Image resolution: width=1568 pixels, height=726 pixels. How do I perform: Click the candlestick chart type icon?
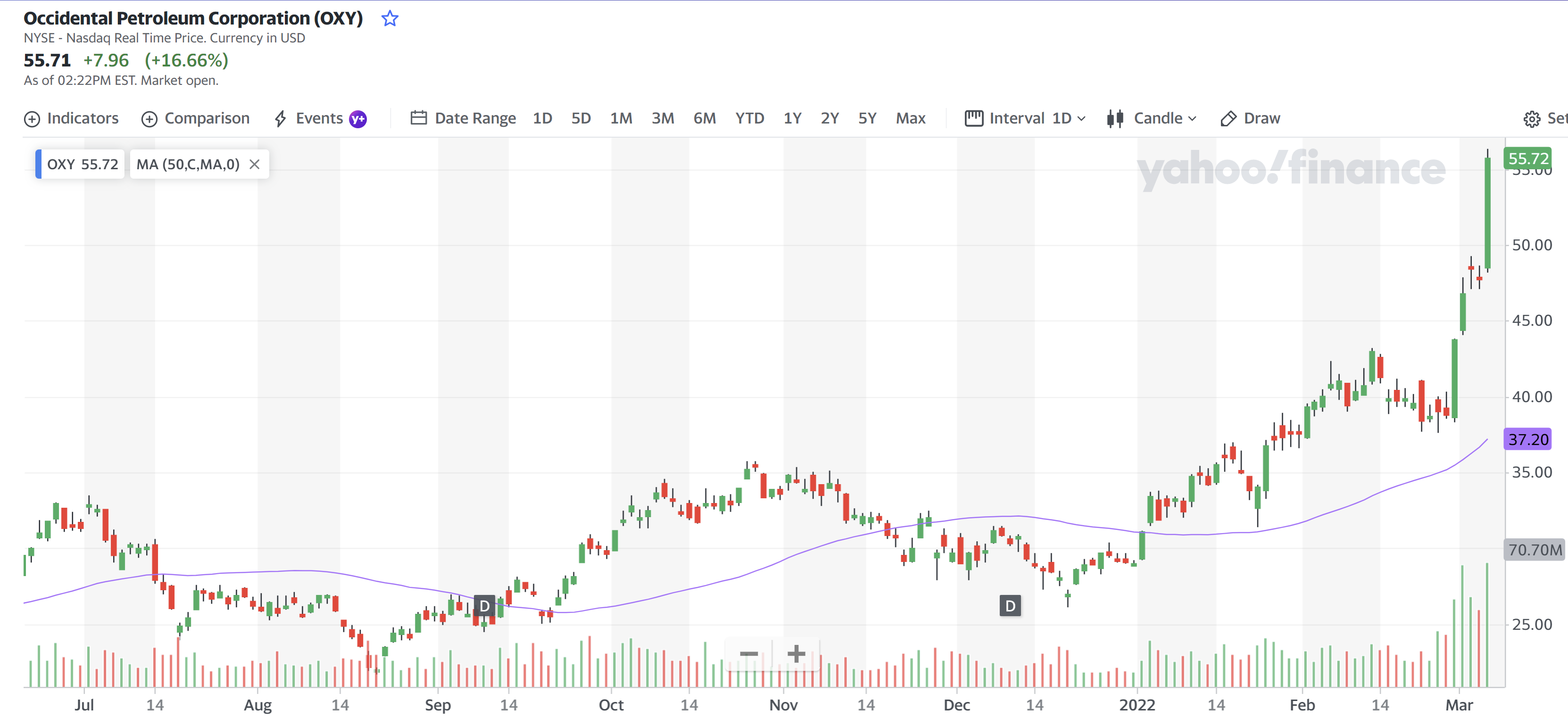pyautogui.click(x=1115, y=119)
